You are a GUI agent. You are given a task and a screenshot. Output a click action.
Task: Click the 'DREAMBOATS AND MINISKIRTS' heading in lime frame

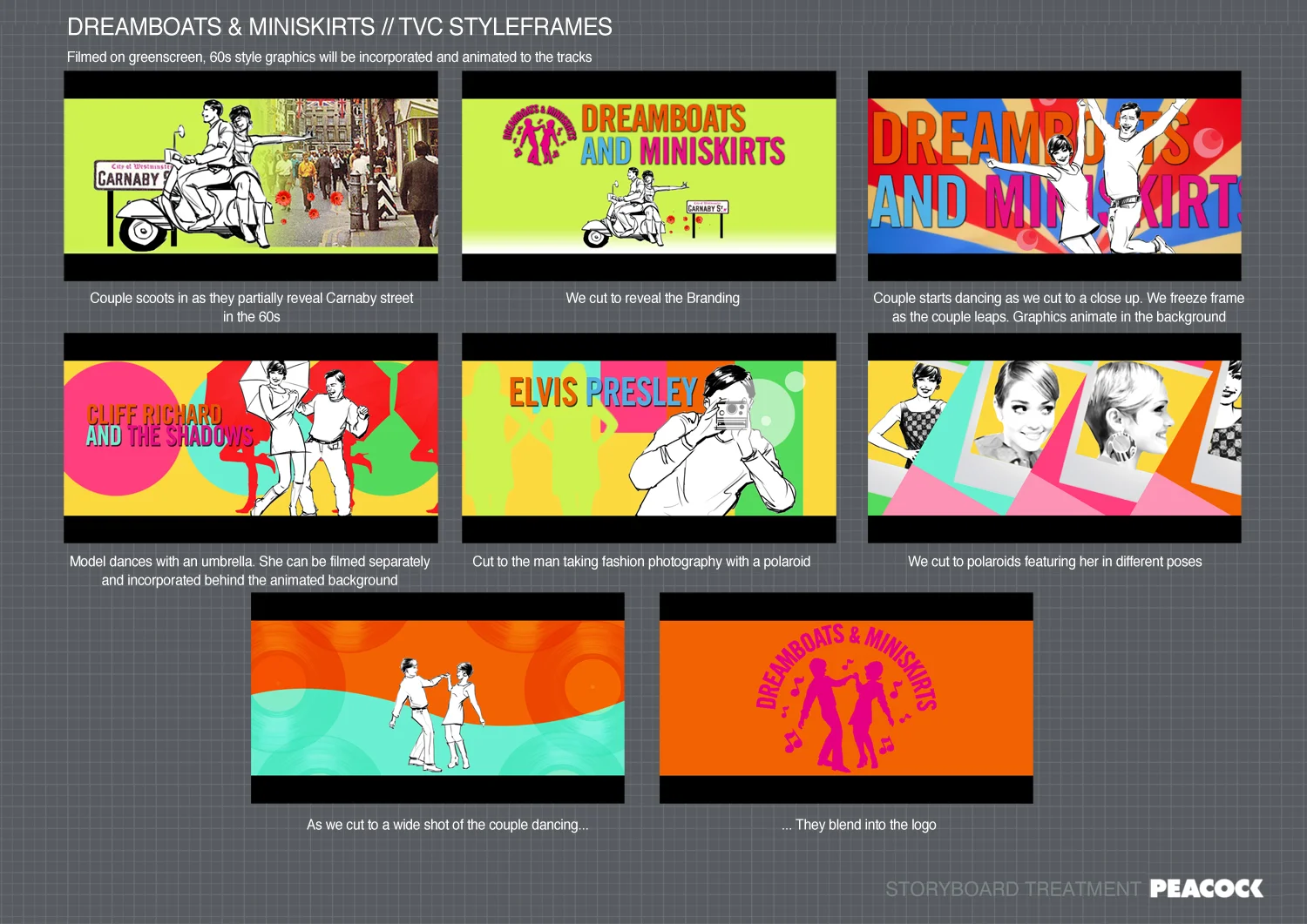[683, 135]
